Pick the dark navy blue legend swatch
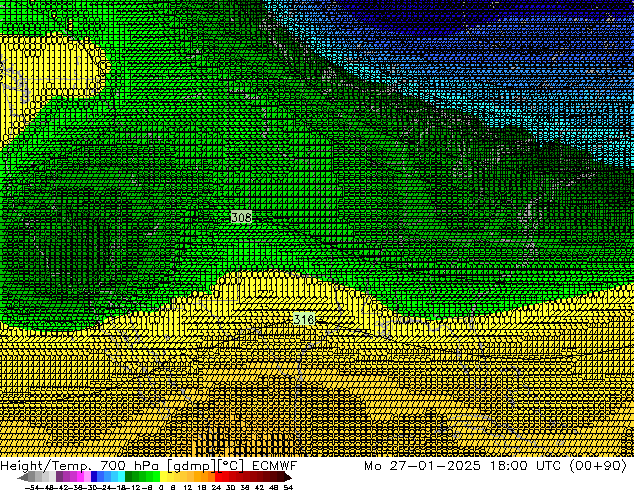Screen dimensions: 634x490 click(x=94, y=477)
